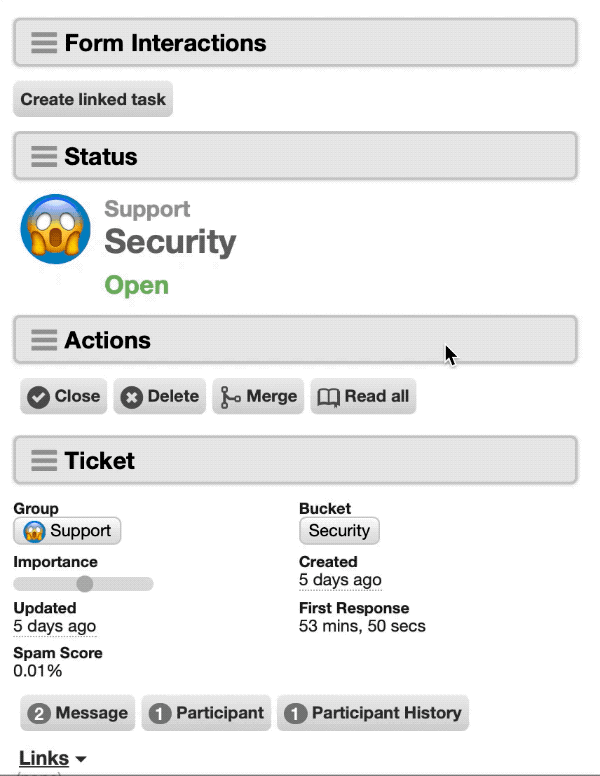The height and width of the screenshot is (776, 600).
Task: Click the Support group button
Action: click(x=67, y=531)
